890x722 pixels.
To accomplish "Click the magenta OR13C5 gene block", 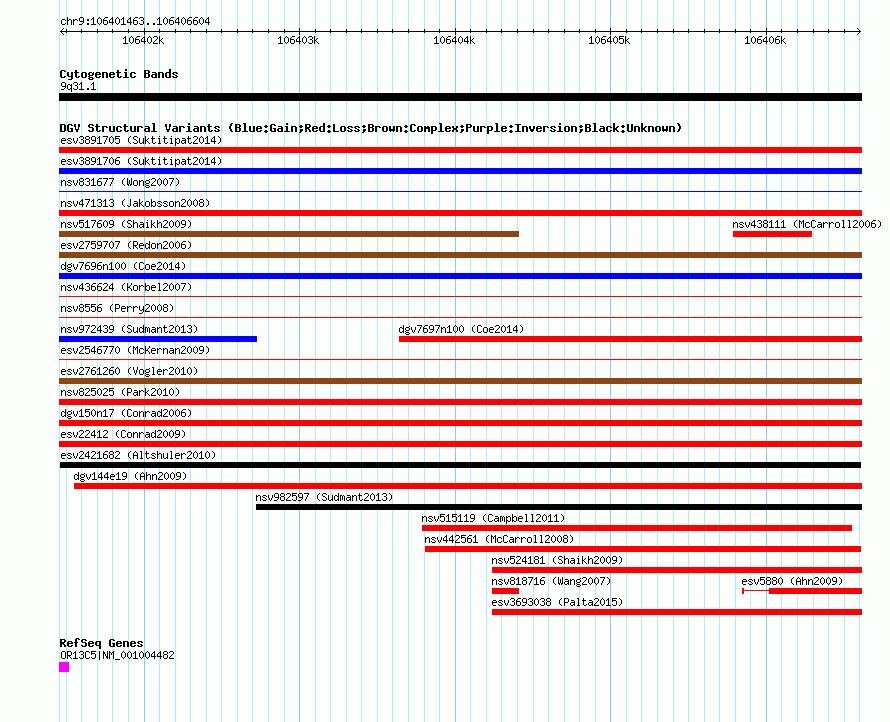I will 64,667.
